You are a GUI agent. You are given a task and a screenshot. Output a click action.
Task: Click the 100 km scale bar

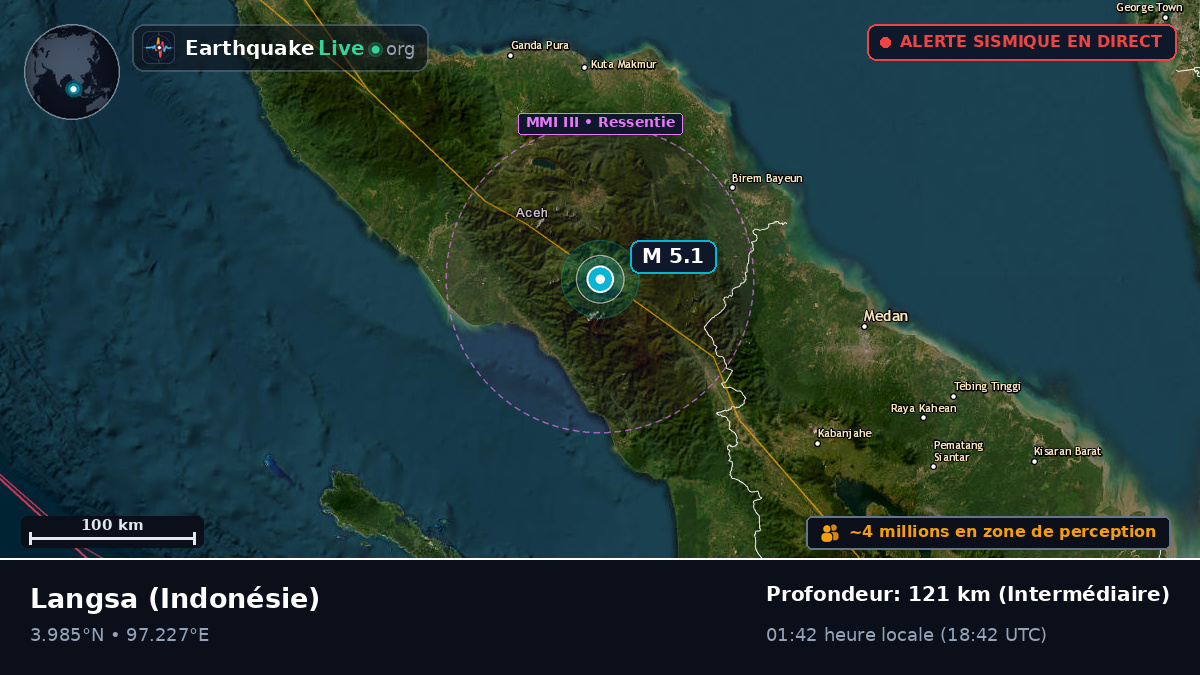tap(112, 531)
